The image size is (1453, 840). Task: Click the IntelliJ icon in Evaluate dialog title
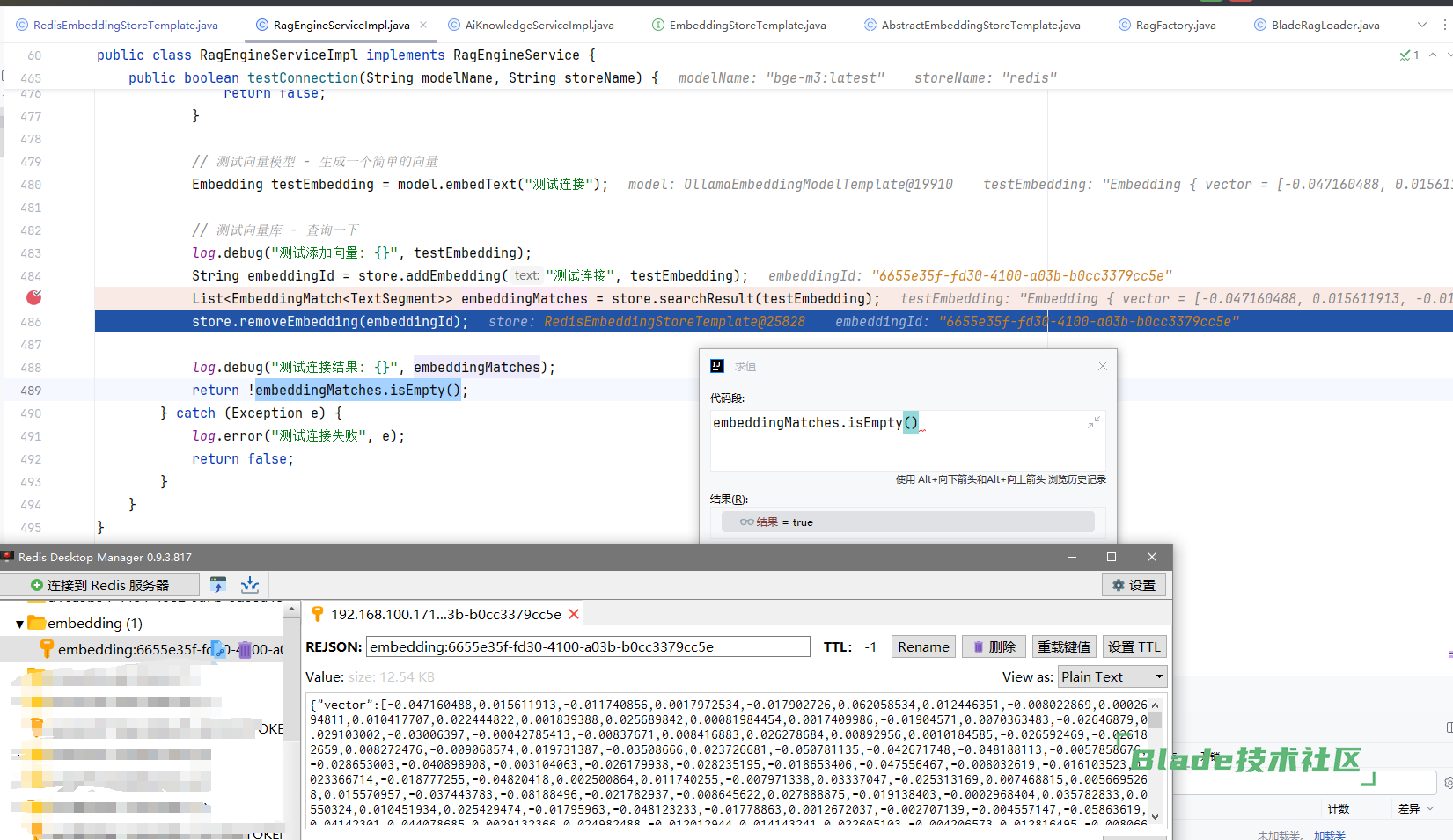tap(717, 366)
